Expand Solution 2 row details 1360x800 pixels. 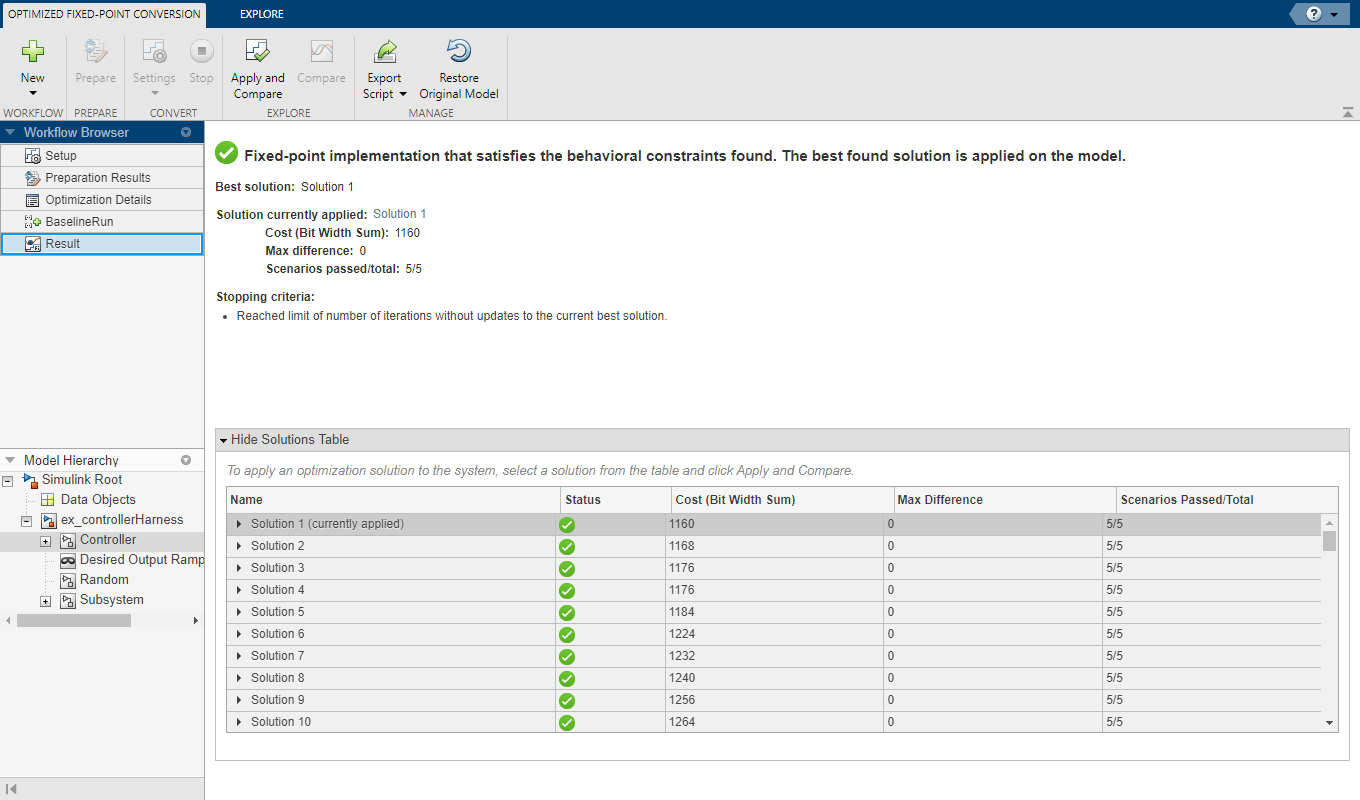tap(239, 546)
